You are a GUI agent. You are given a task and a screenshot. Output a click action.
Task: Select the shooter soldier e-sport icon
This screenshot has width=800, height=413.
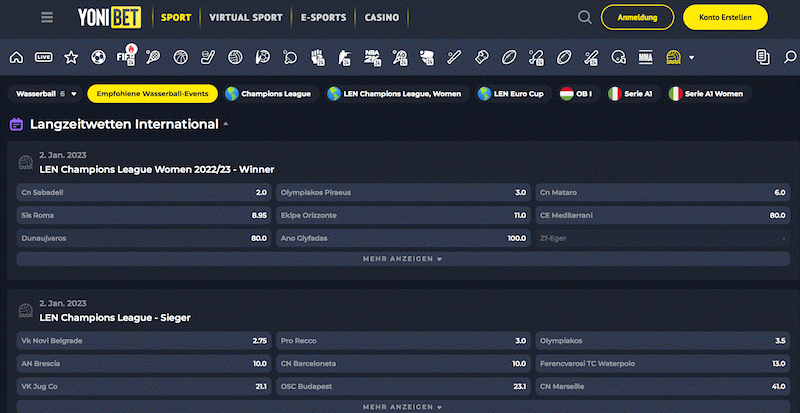(x=345, y=57)
